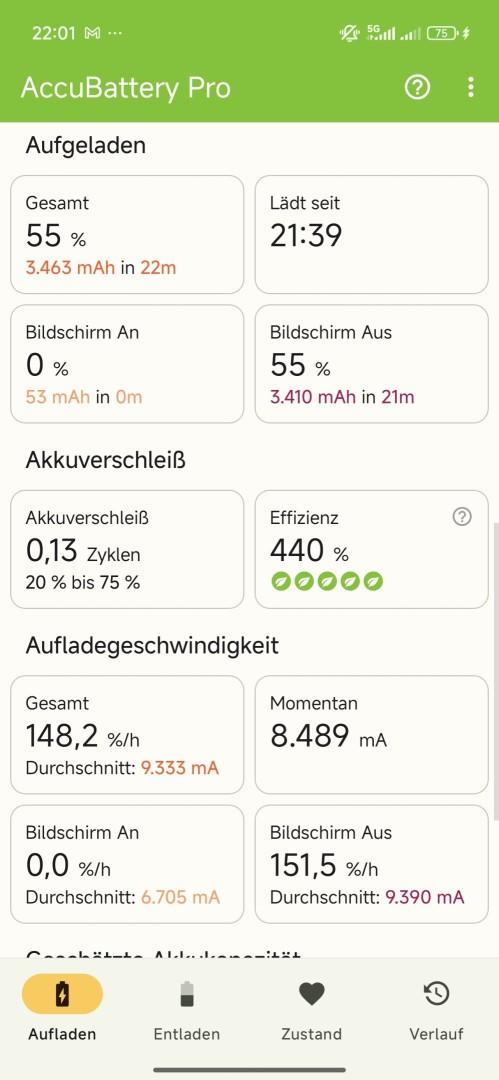The image size is (499, 1080).
Task: Tap the Akkuverschleiß 0,13 Zyklen card
Action: pyautogui.click(x=127, y=549)
